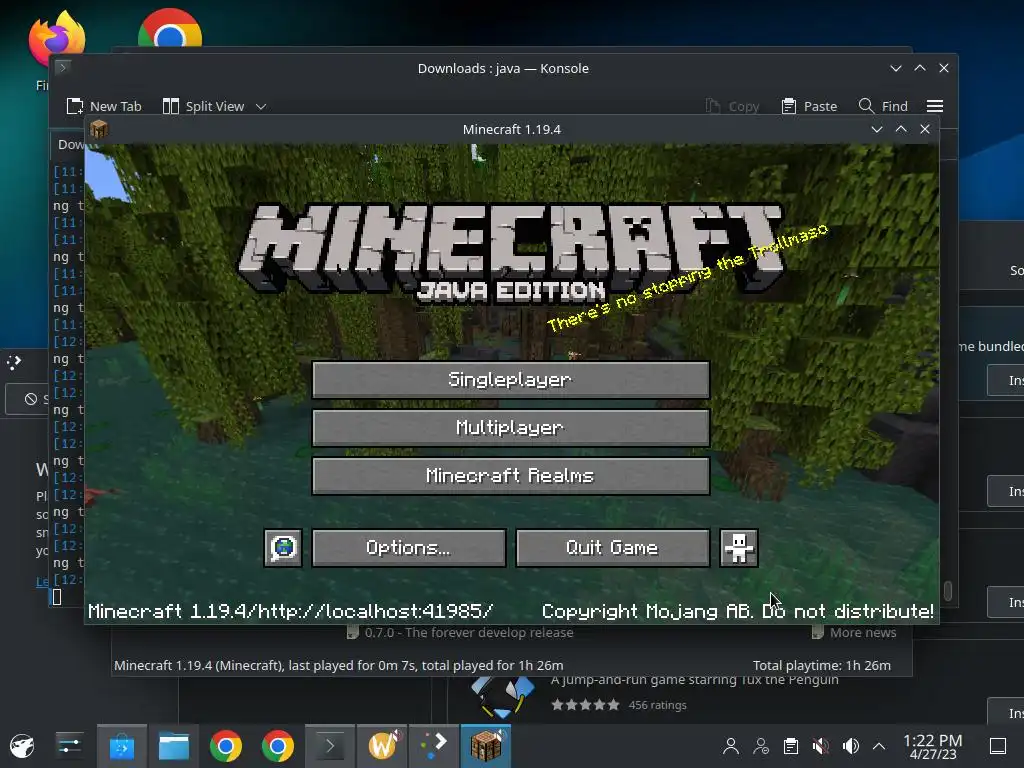This screenshot has width=1024, height=768.
Task: Open the volume tray icon
Action: (x=850, y=746)
